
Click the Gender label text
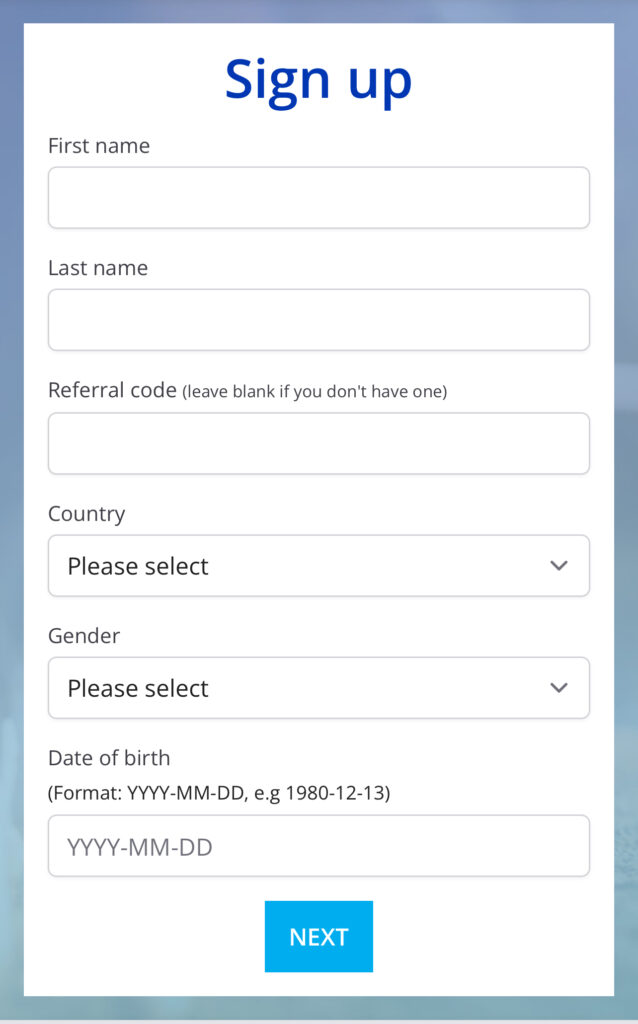(x=84, y=635)
